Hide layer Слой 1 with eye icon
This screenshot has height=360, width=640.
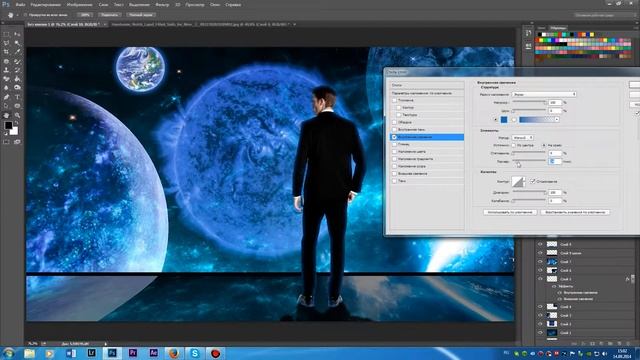click(x=540, y=333)
